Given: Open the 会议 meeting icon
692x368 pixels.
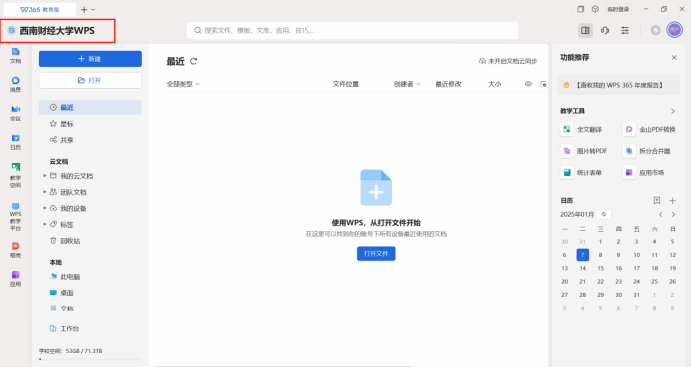Looking at the screenshot, I should (15, 113).
